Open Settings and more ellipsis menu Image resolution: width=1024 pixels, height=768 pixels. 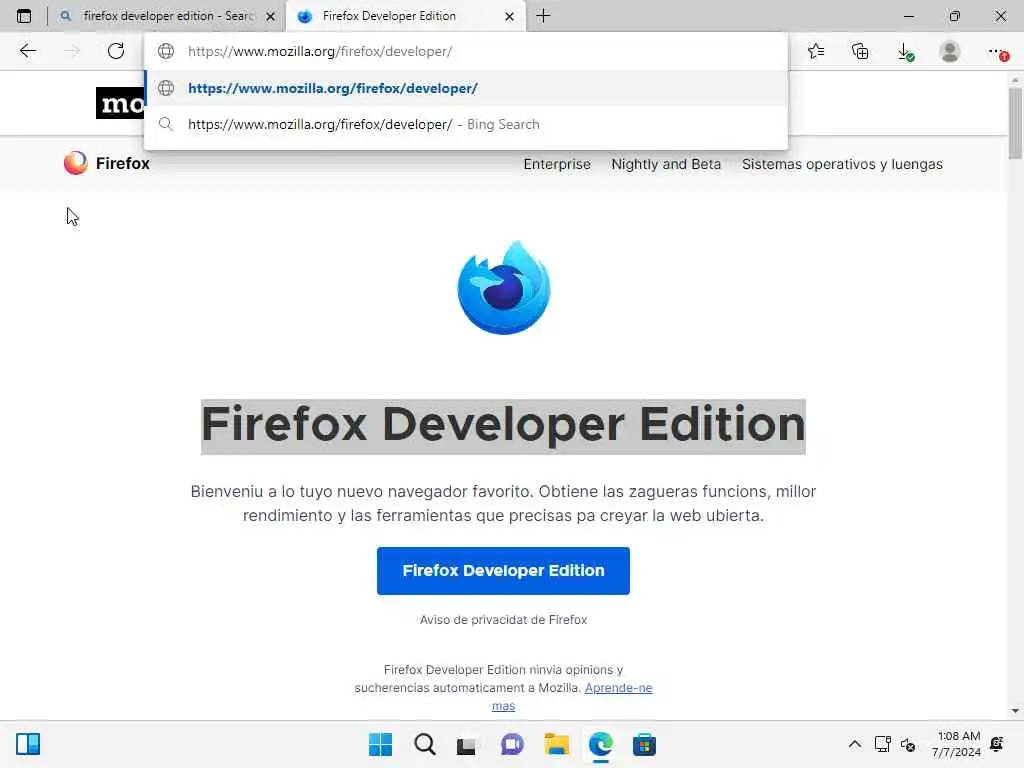(997, 52)
